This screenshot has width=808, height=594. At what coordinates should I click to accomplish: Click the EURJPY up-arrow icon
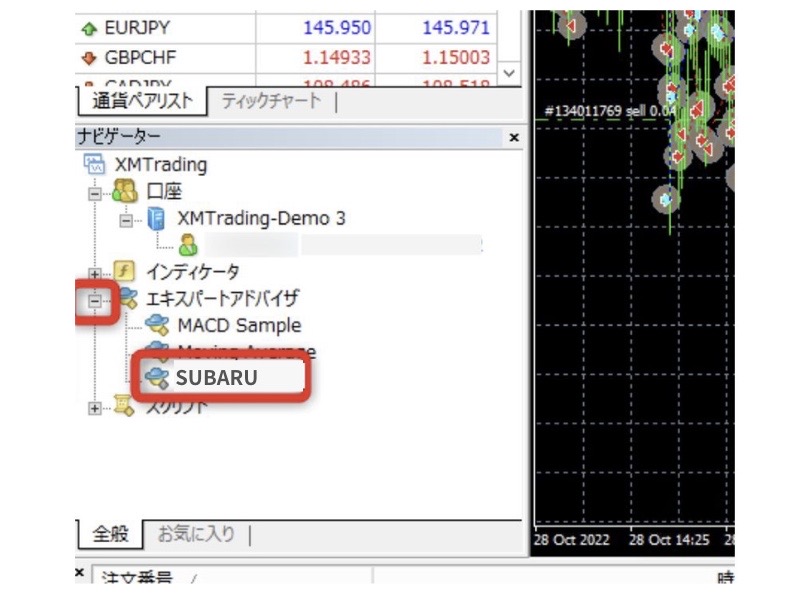pyautogui.click(x=89, y=28)
